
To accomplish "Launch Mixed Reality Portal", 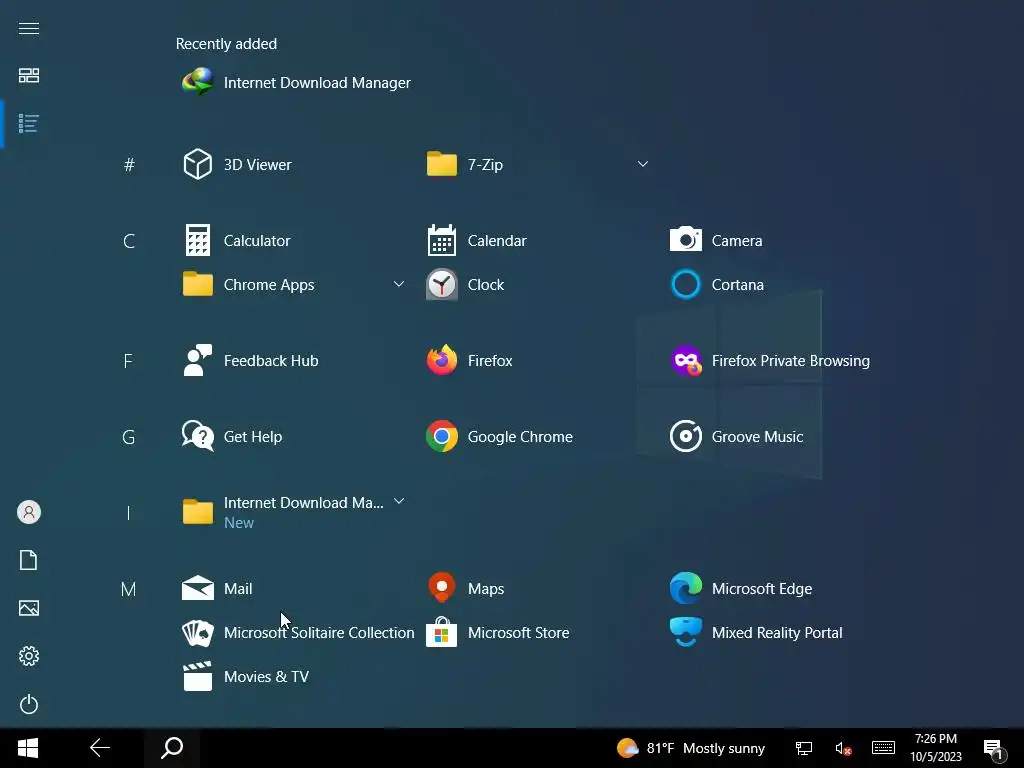I will pyautogui.click(x=756, y=633).
